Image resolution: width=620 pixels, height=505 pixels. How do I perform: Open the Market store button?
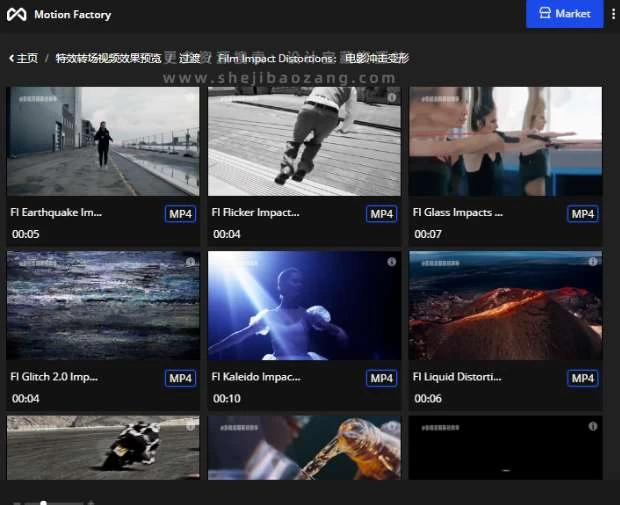tap(565, 14)
